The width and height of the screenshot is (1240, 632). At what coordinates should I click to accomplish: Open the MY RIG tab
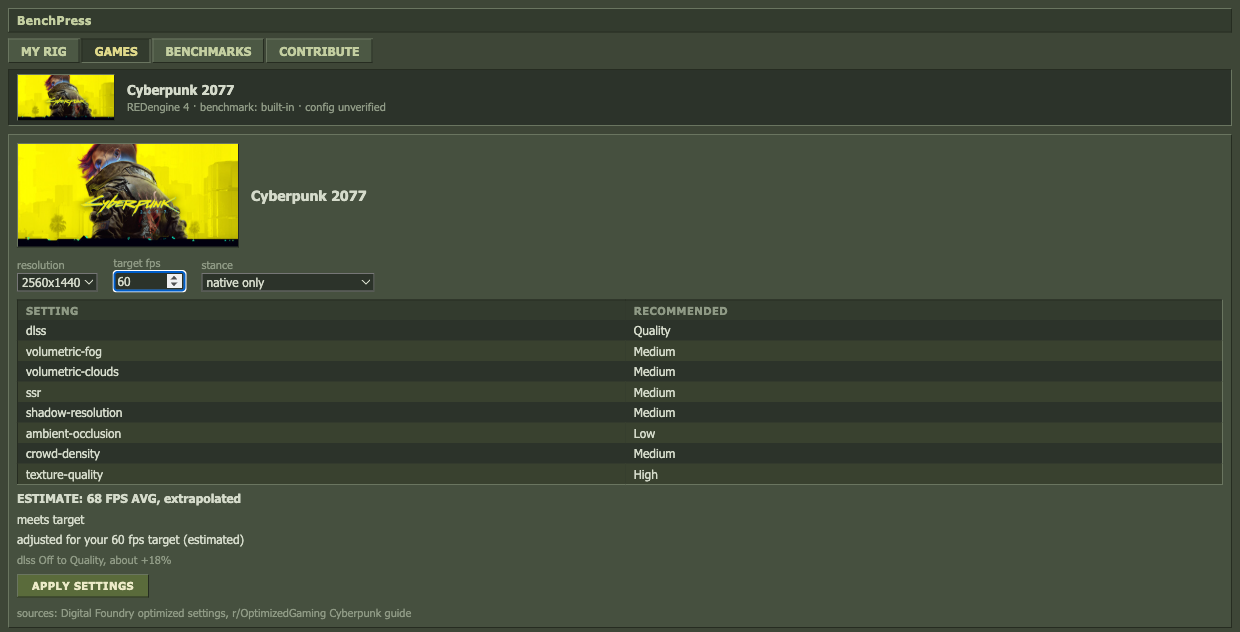[43, 51]
